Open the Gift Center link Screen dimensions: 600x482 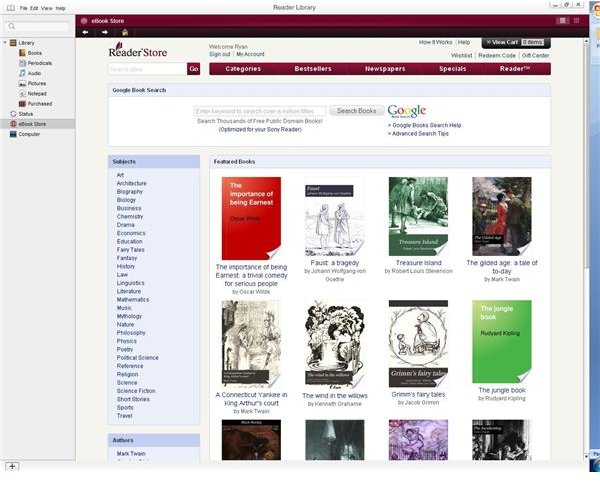(536, 55)
